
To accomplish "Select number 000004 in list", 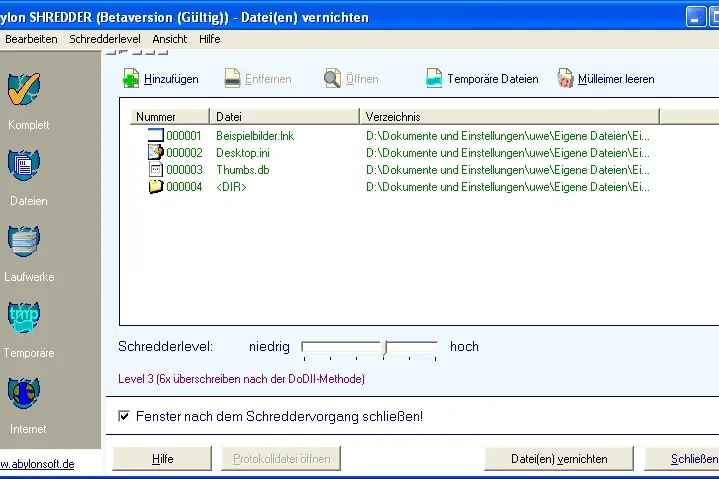I will pyautogui.click(x=184, y=187).
